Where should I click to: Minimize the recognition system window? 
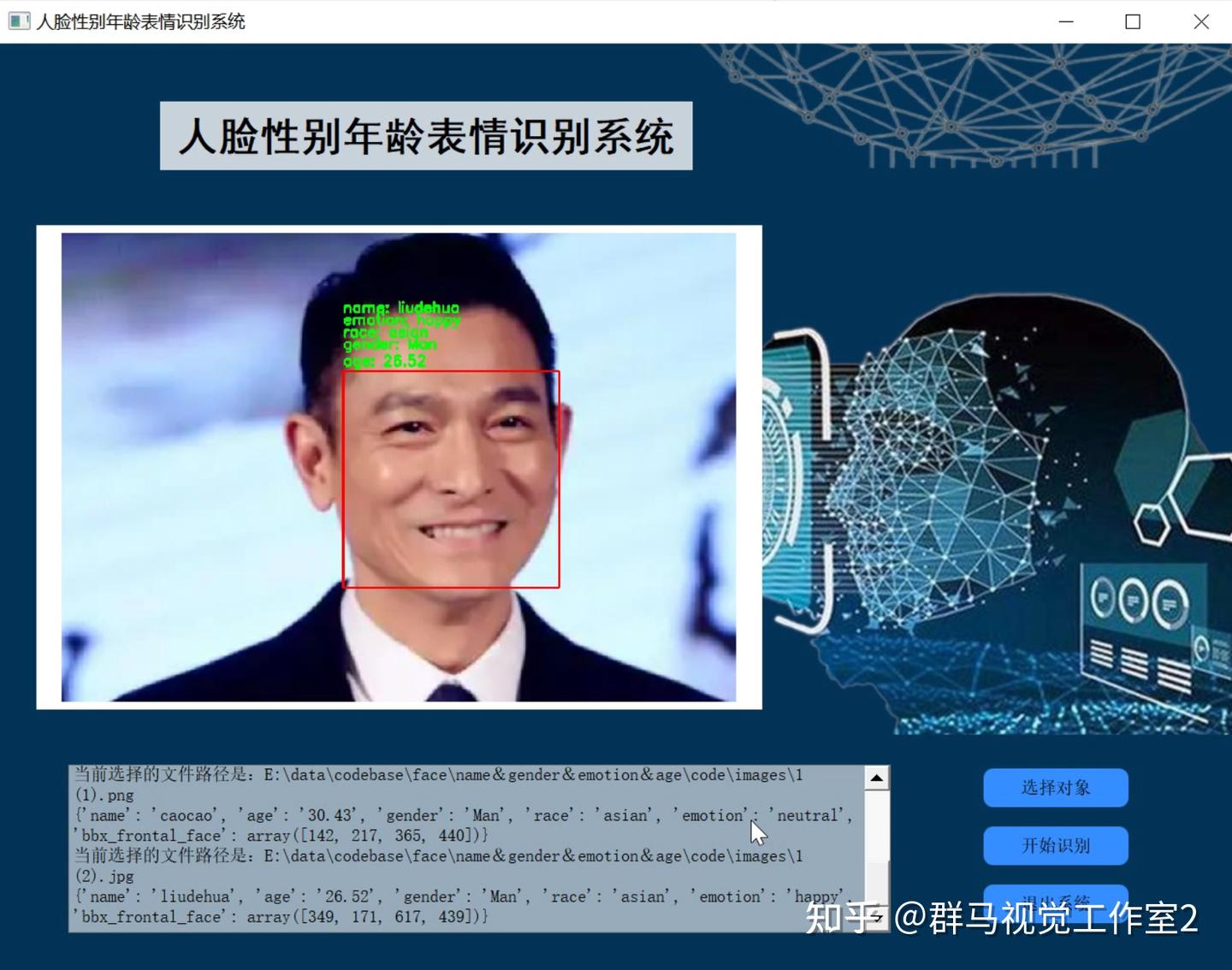[x=1066, y=21]
